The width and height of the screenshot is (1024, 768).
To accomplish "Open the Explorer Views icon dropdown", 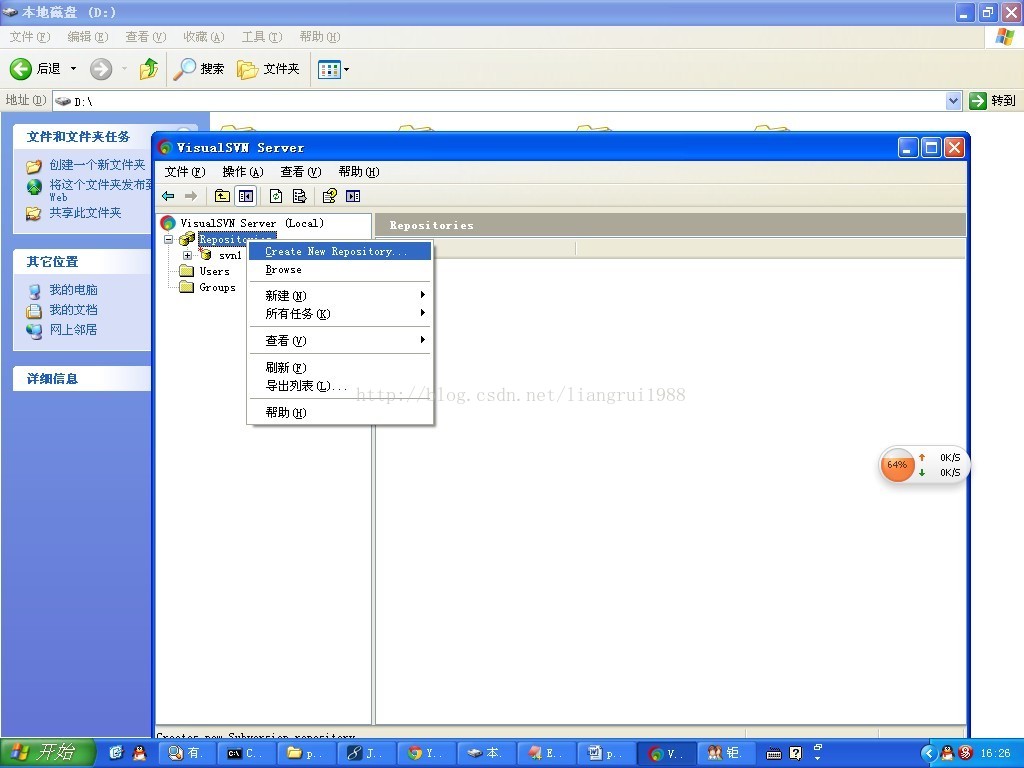I will pos(333,69).
